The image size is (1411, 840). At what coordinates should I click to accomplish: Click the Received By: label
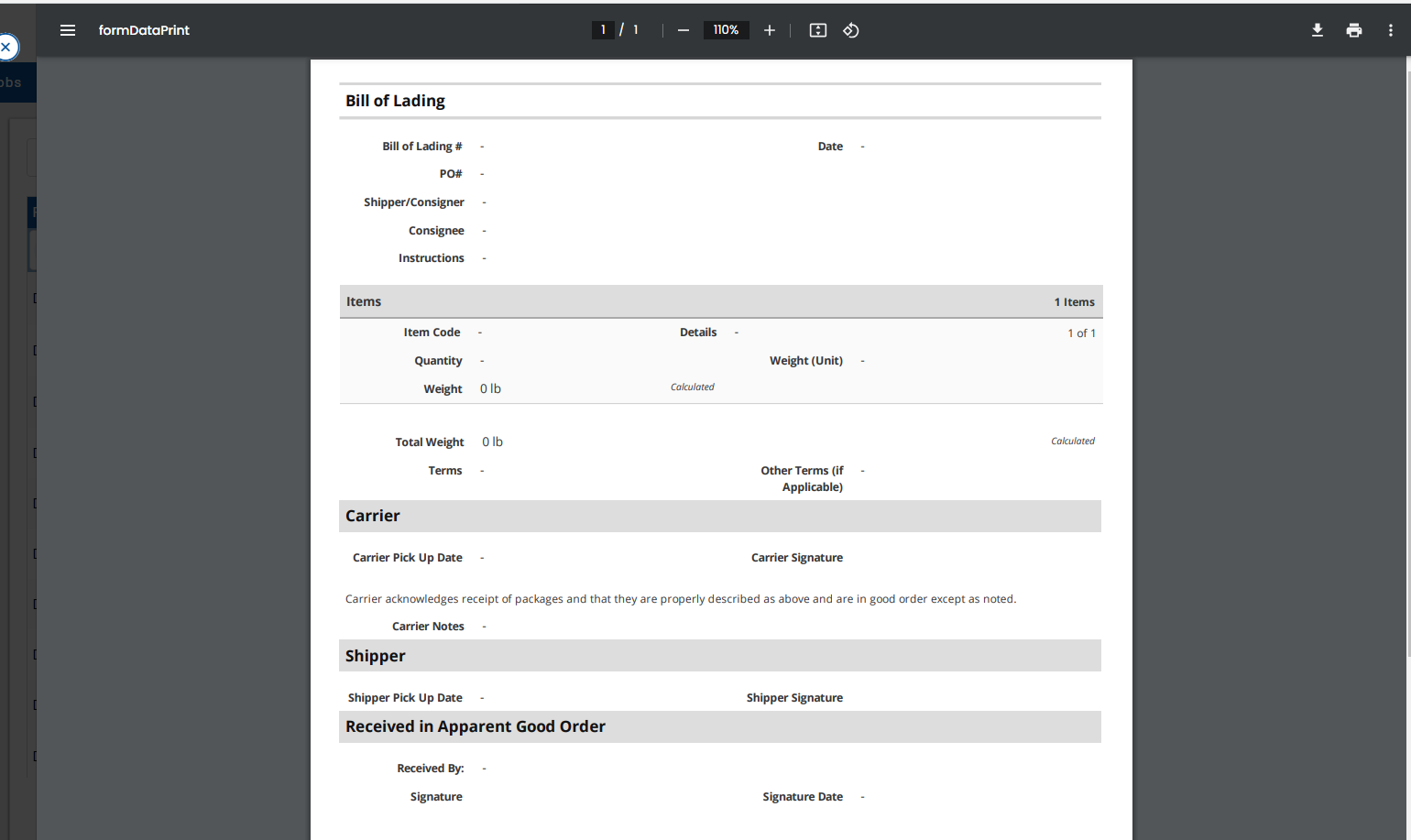tap(431, 769)
